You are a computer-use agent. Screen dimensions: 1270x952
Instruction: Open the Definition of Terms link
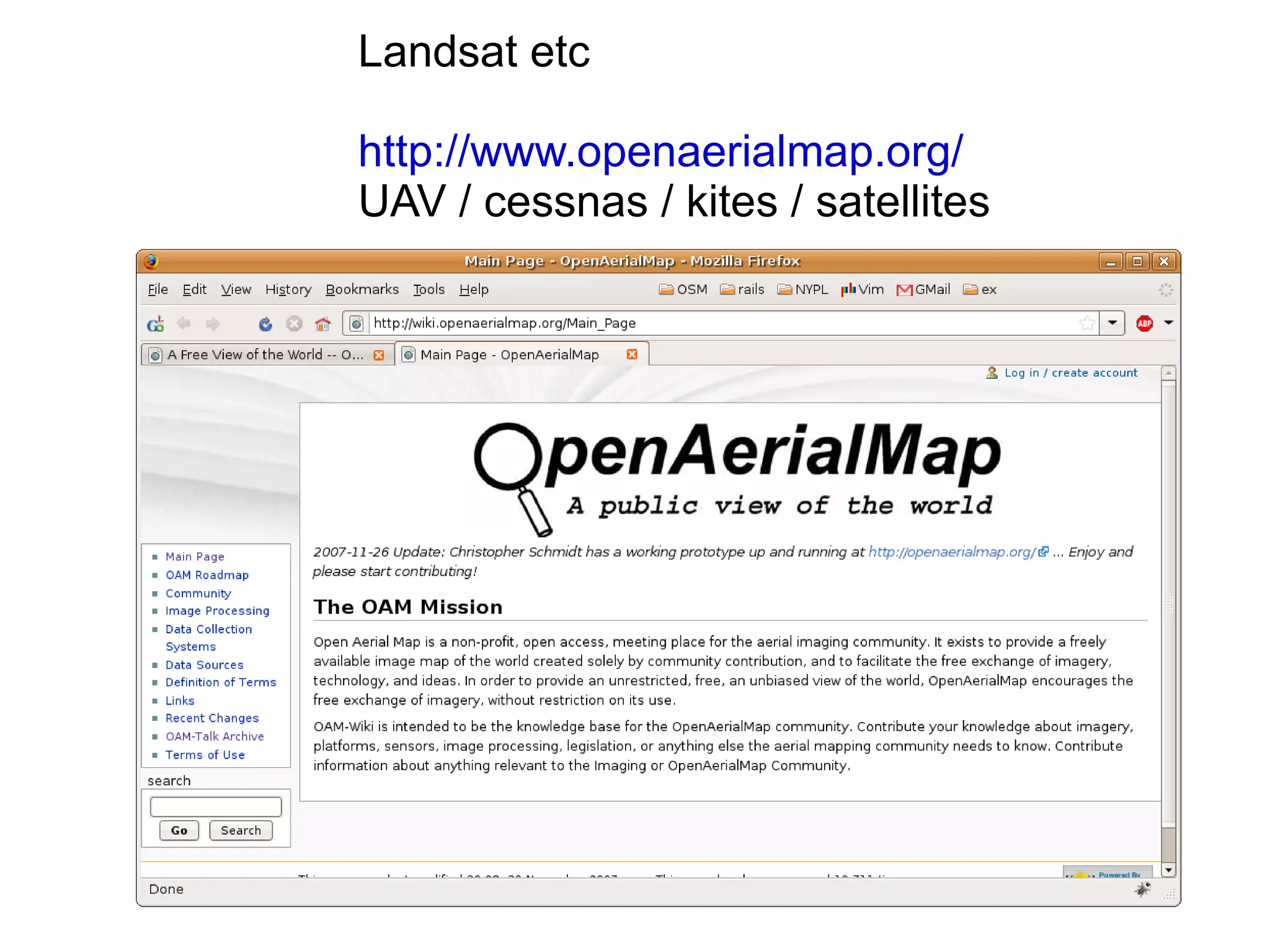221,682
